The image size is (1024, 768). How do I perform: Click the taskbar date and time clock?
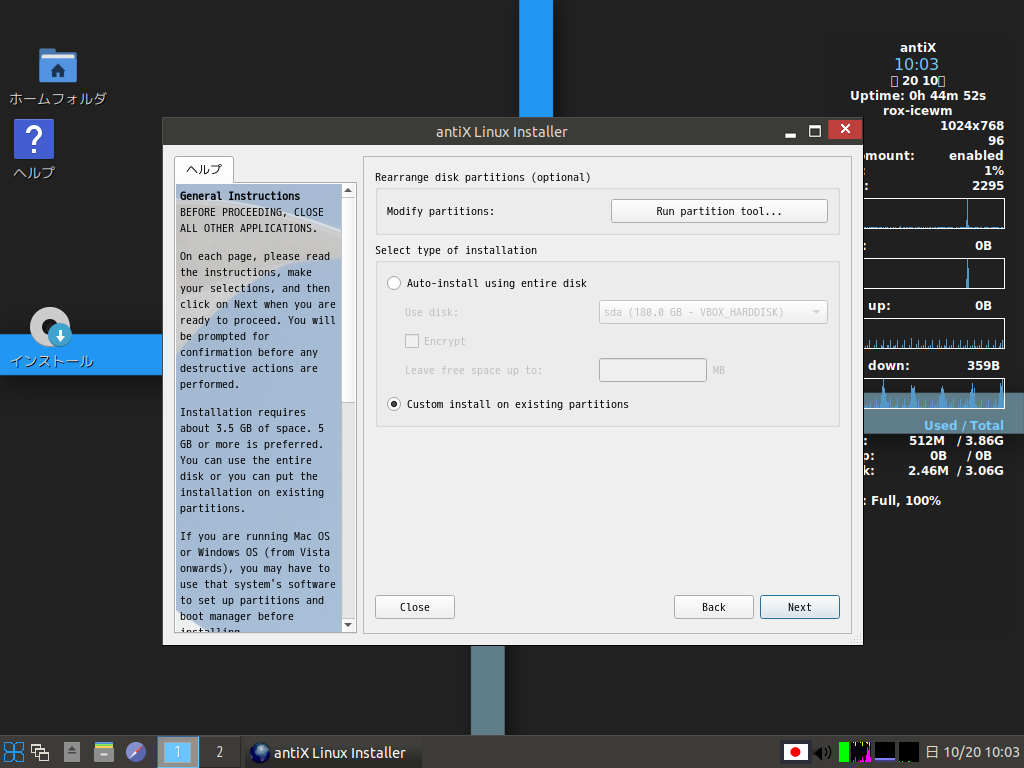973,752
